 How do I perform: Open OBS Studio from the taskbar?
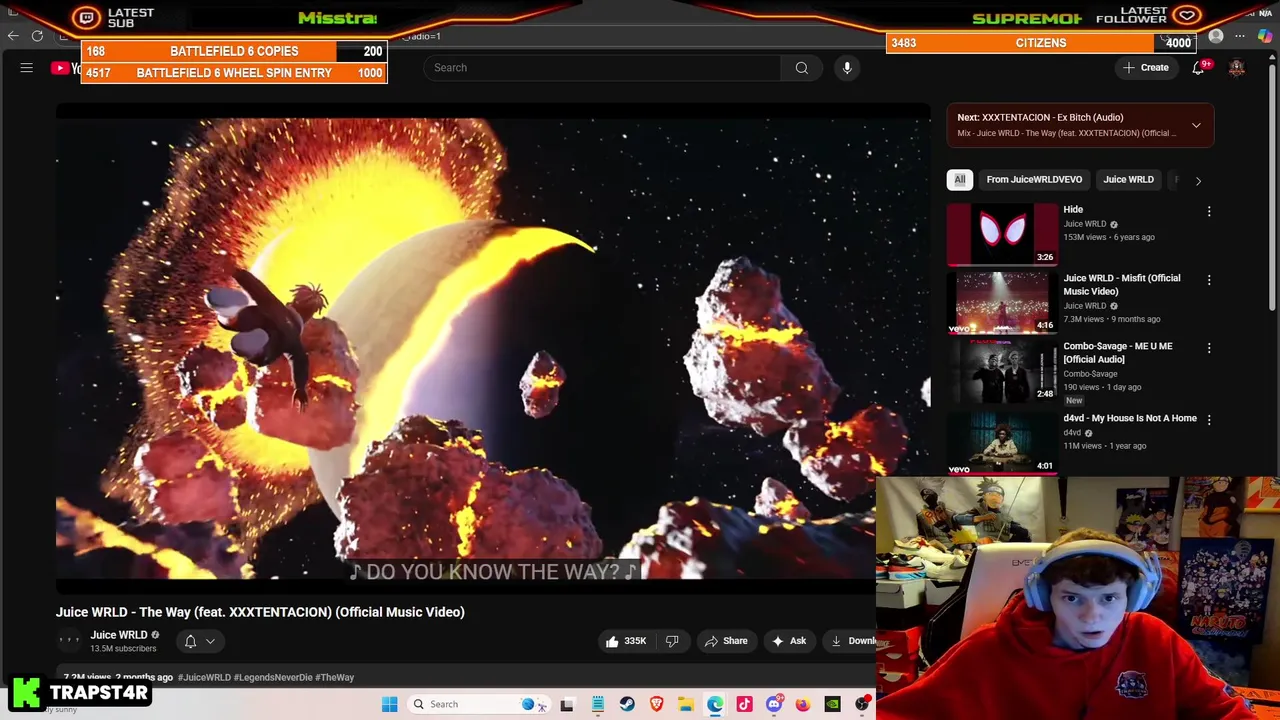[862, 704]
